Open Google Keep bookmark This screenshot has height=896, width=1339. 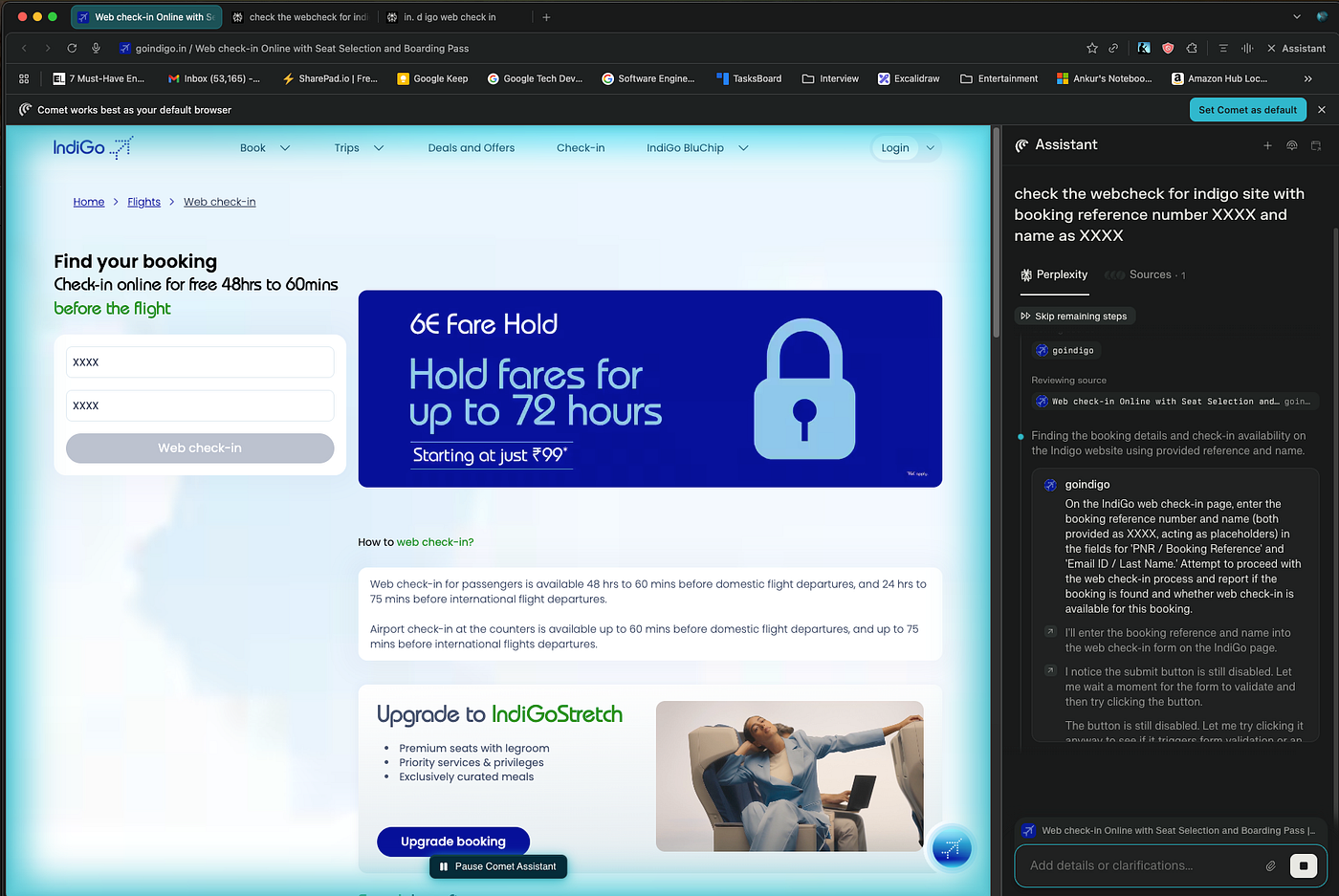[432, 78]
